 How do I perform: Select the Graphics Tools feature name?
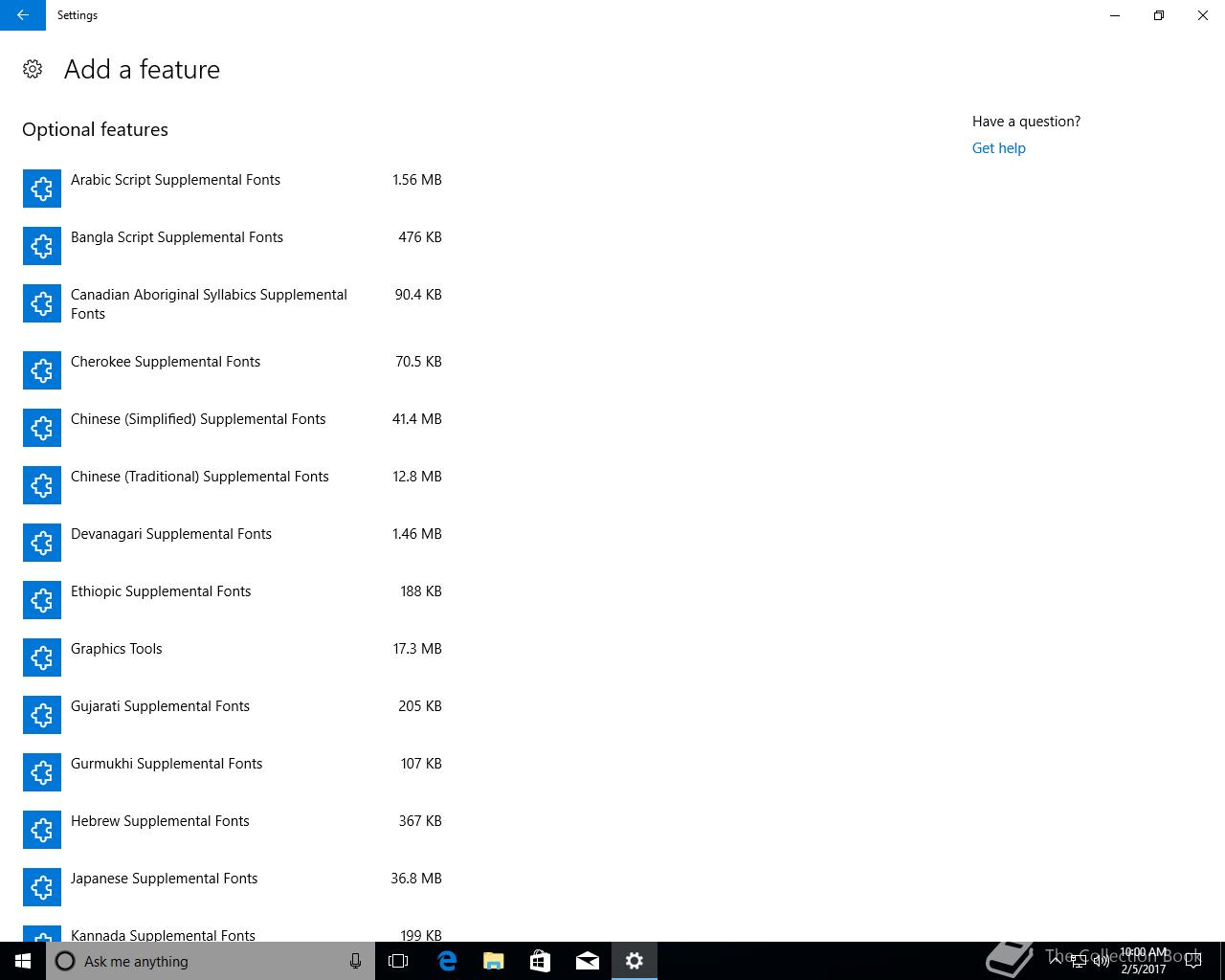[117, 649]
